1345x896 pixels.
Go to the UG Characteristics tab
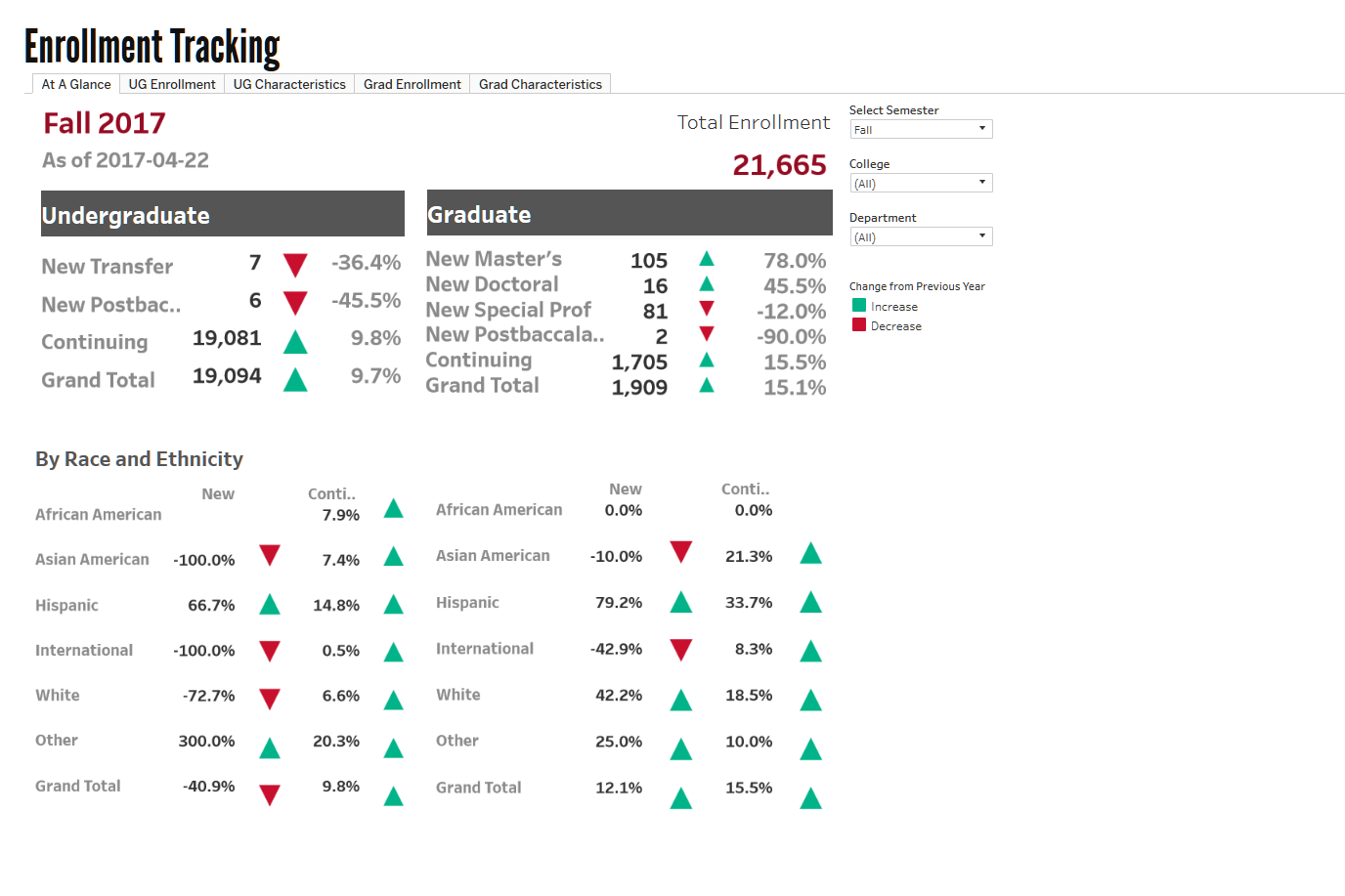289,84
